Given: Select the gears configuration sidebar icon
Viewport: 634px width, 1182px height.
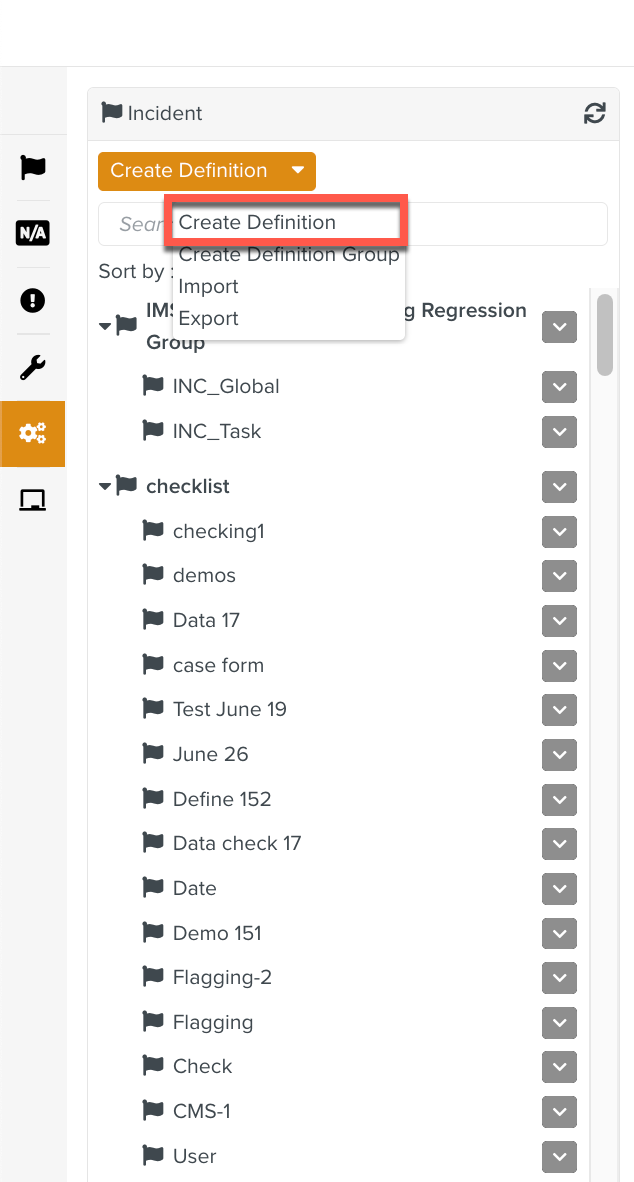Looking at the screenshot, I should click(33, 434).
